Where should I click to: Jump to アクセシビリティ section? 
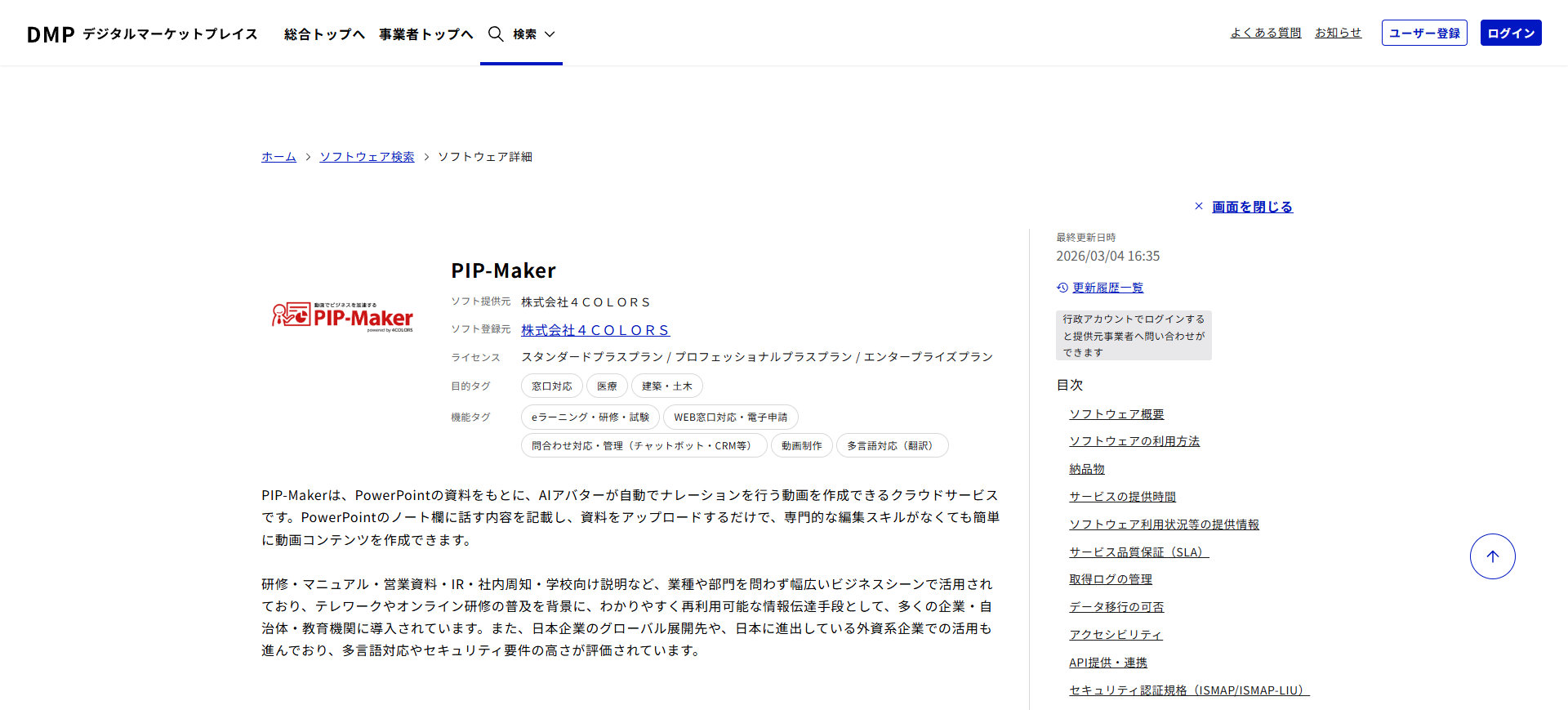tap(1116, 635)
